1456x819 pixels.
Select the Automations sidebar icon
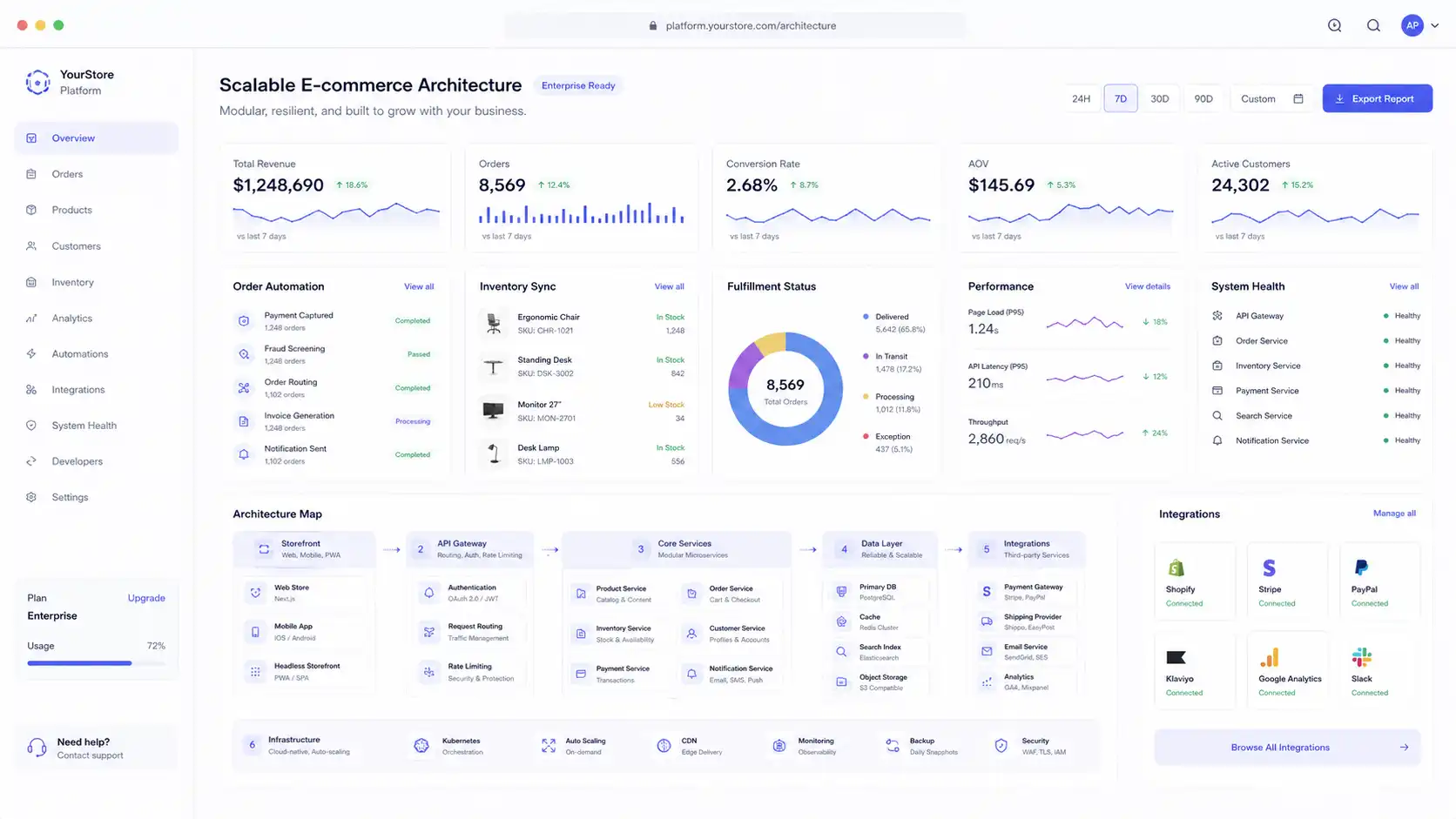point(30,353)
